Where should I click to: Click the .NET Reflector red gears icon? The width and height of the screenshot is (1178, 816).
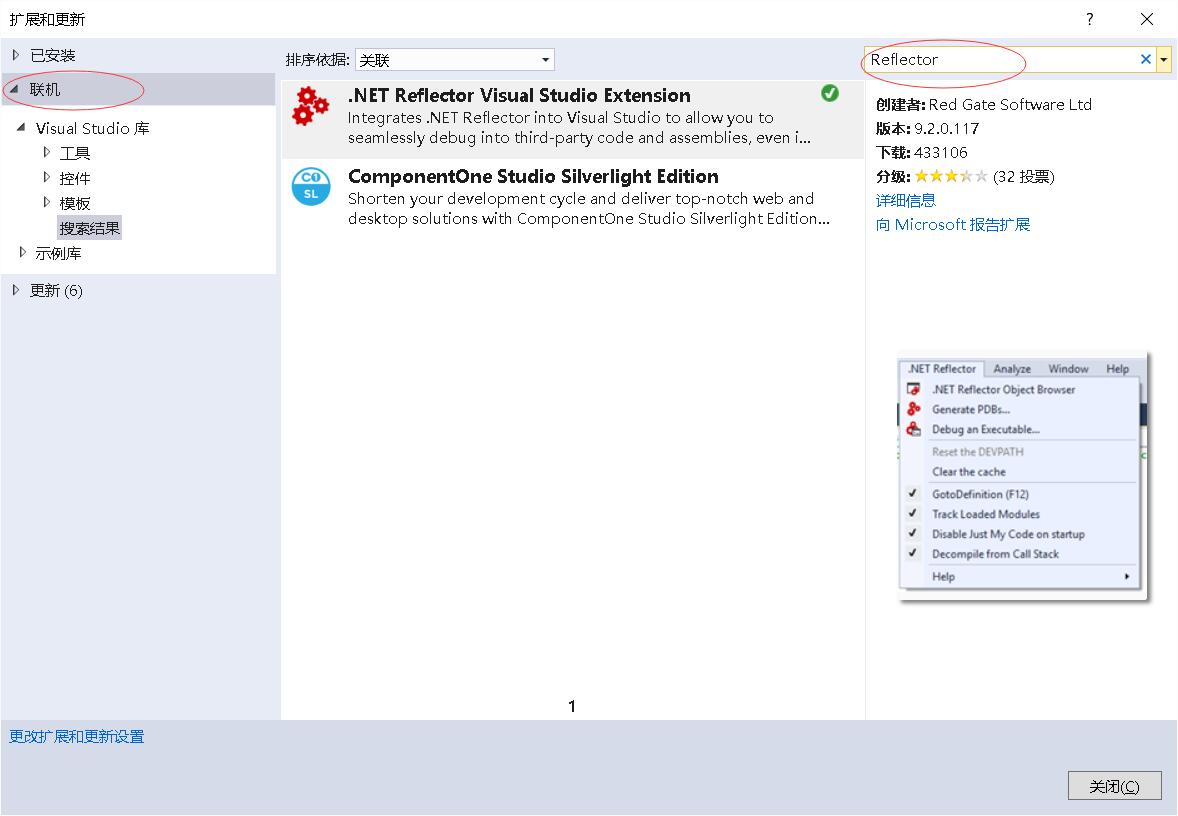point(311,106)
